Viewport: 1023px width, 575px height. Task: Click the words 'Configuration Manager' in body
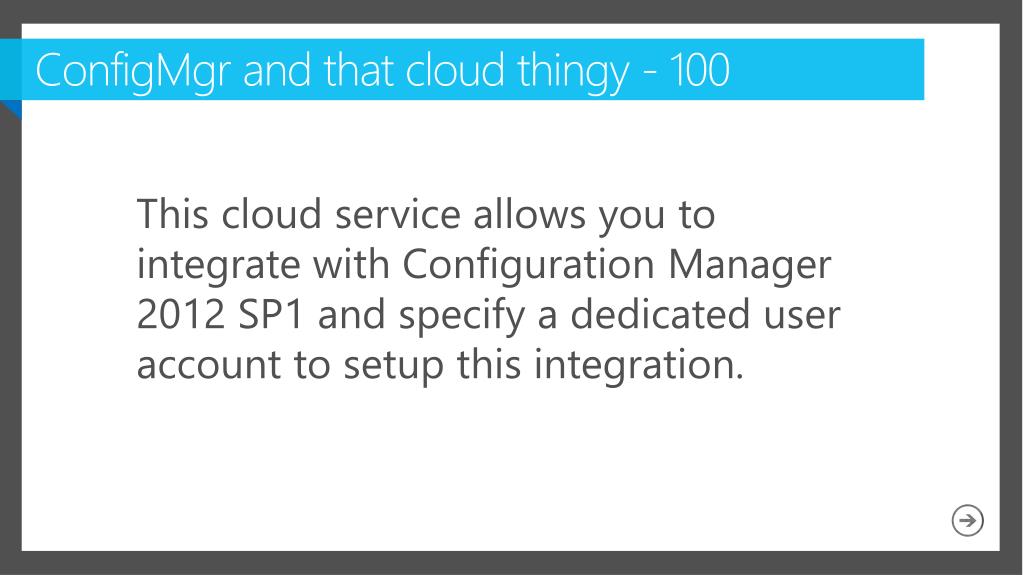point(617,266)
